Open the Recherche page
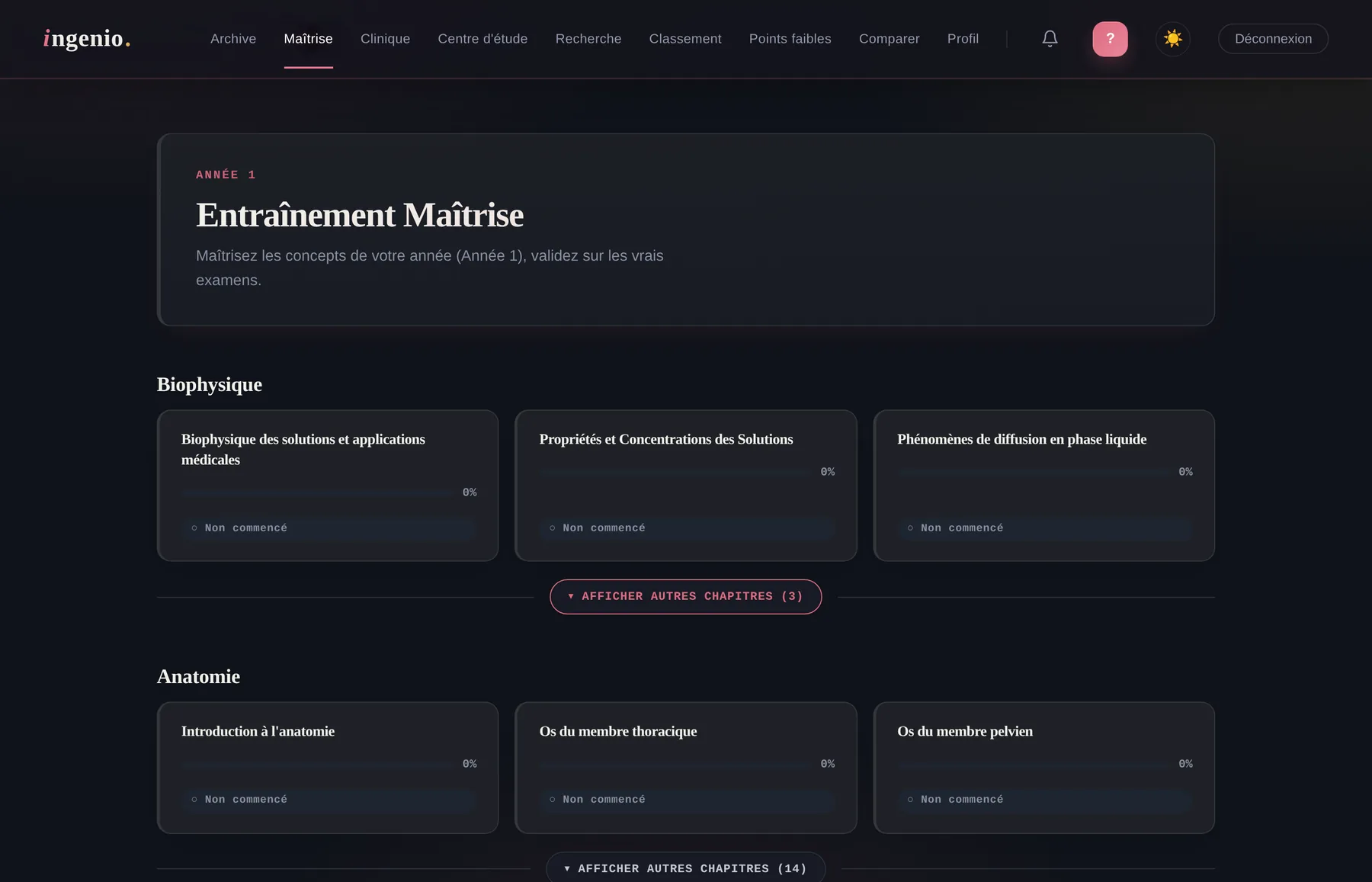The width and height of the screenshot is (1372, 882). 588,39
